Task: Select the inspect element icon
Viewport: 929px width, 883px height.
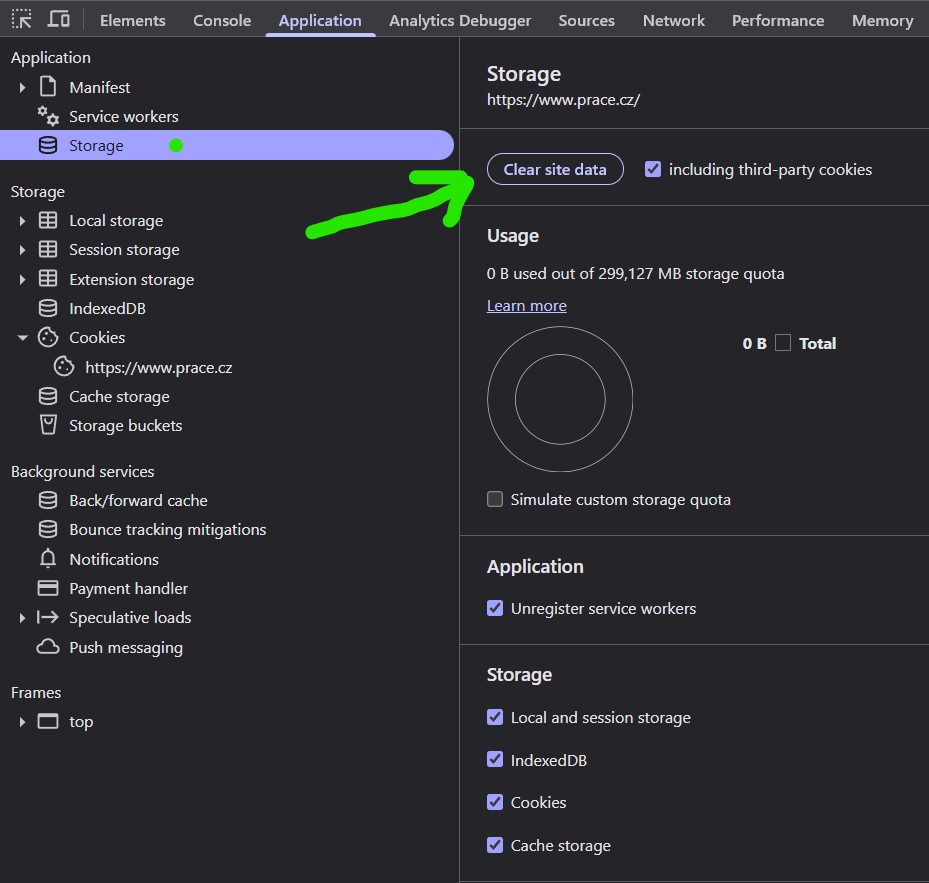Action: pos(20,18)
